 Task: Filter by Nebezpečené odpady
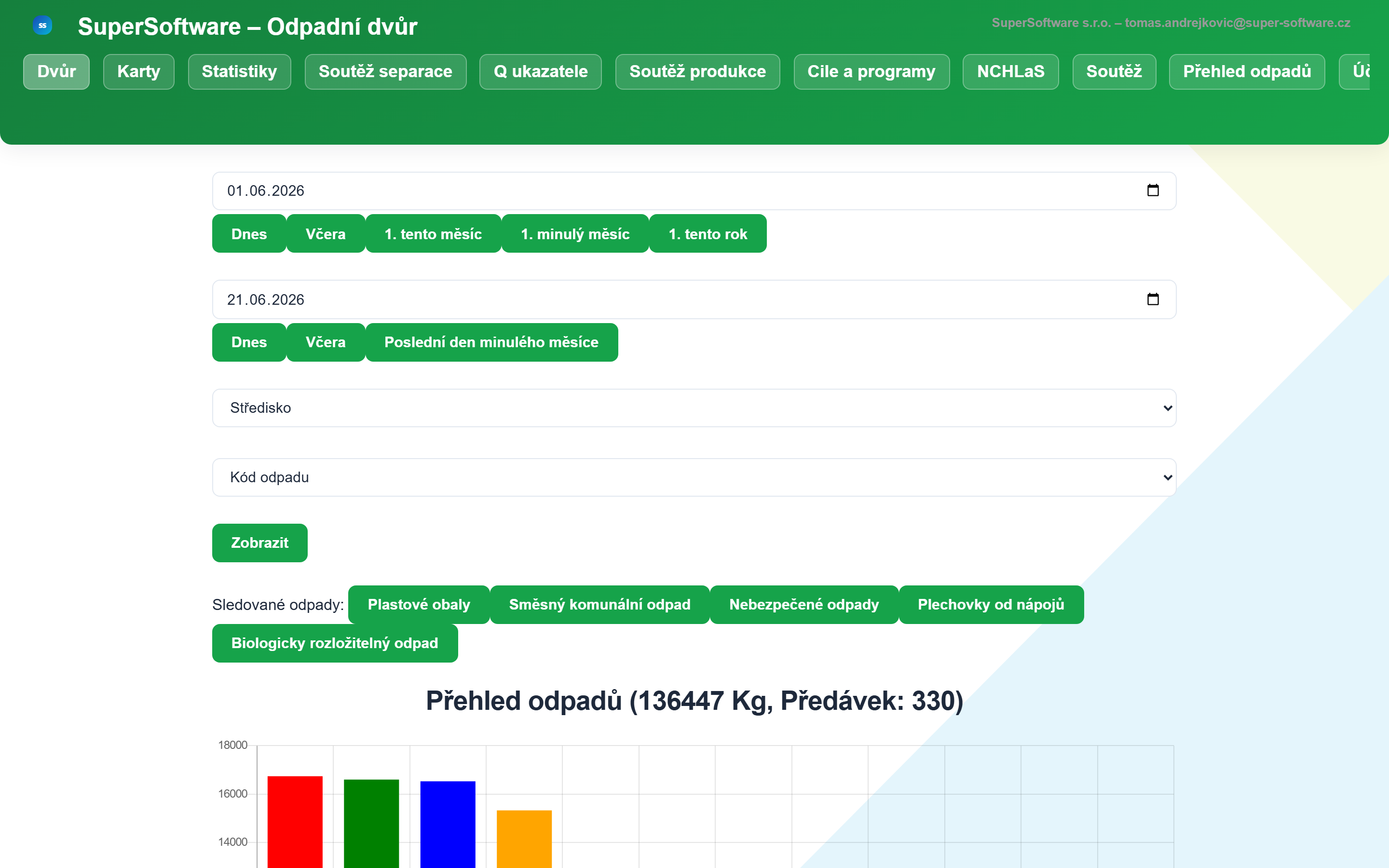pyautogui.click(x=804, y=605)
